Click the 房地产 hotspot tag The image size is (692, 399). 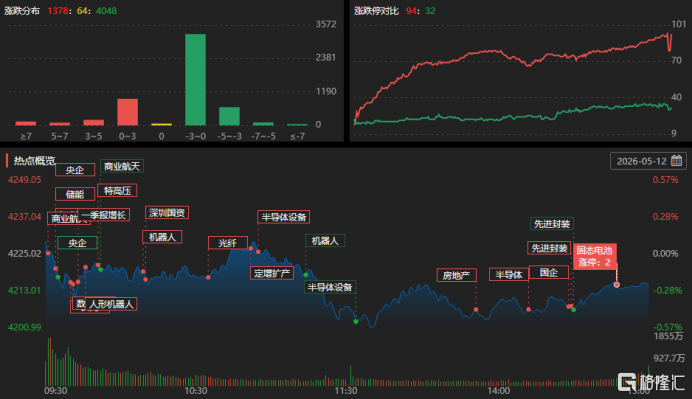pos(456,275)
